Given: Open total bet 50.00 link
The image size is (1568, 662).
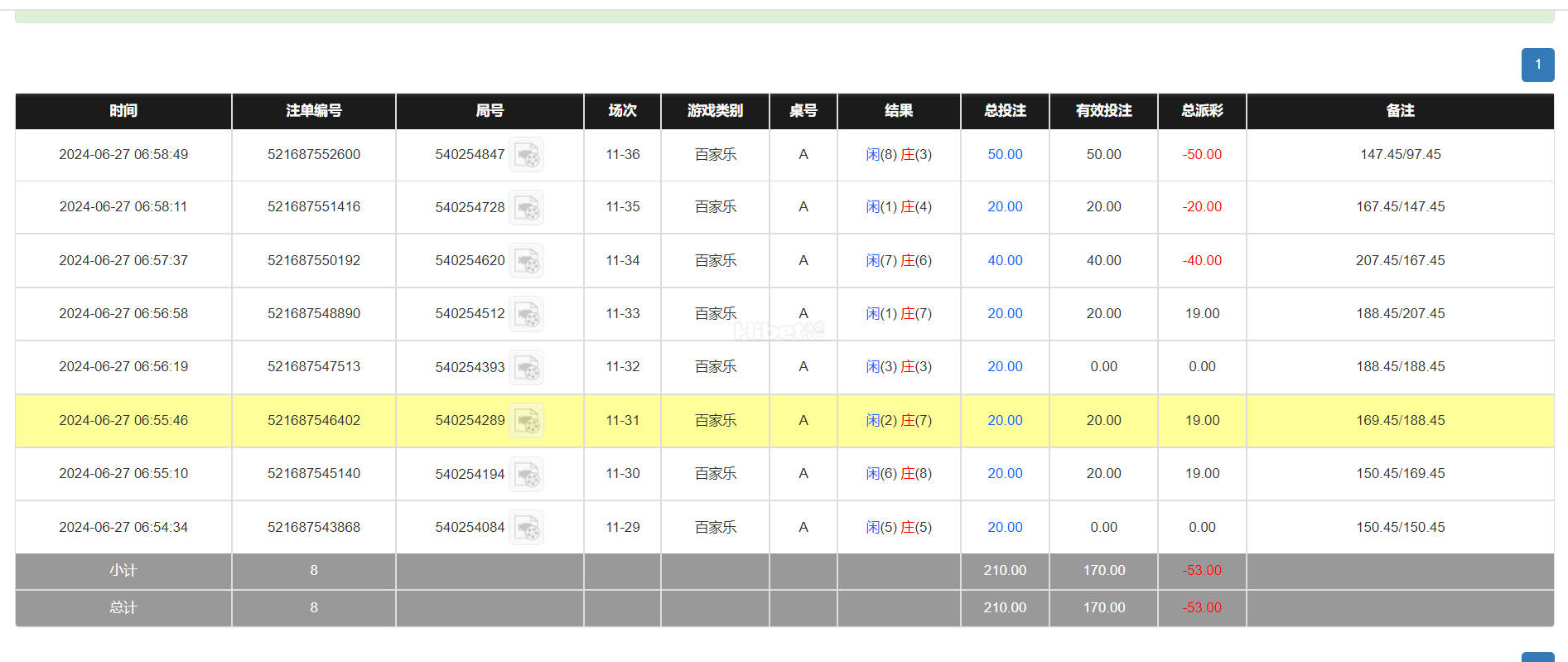Looking at the screenshot, I should [1005, 154].
